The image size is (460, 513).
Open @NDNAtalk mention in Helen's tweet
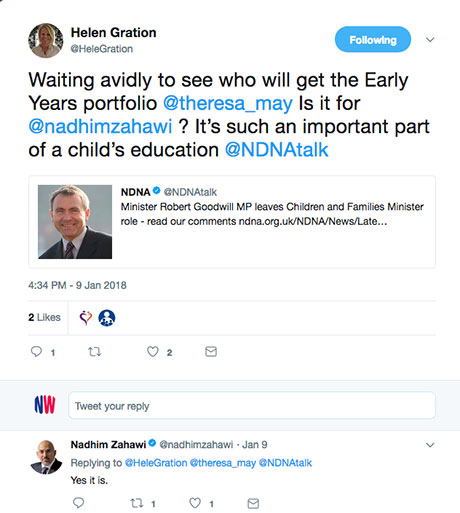point(277,150)
